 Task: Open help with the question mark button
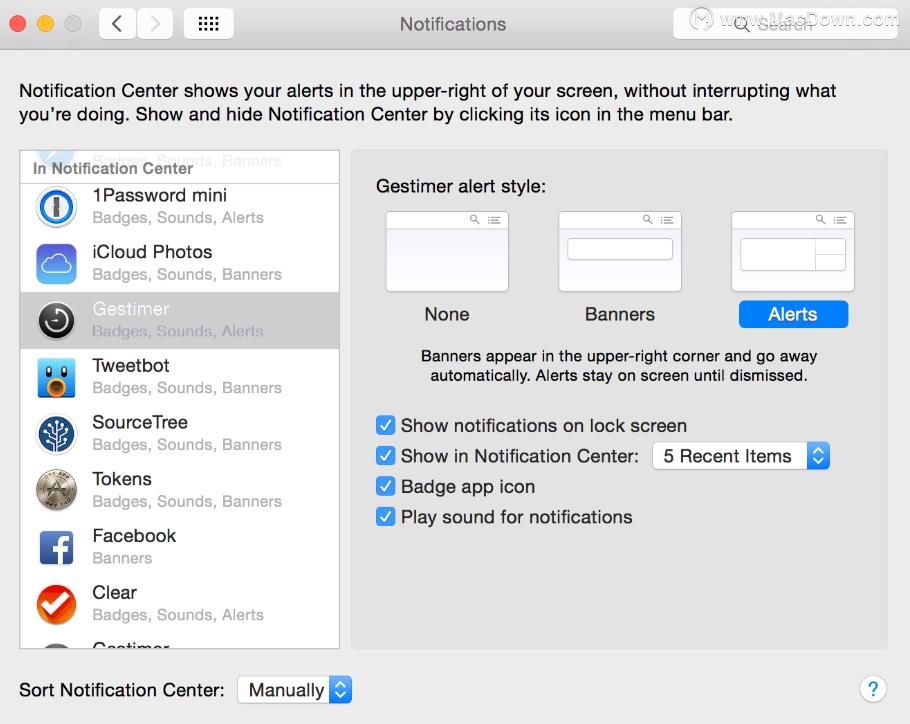coord(873,689)
